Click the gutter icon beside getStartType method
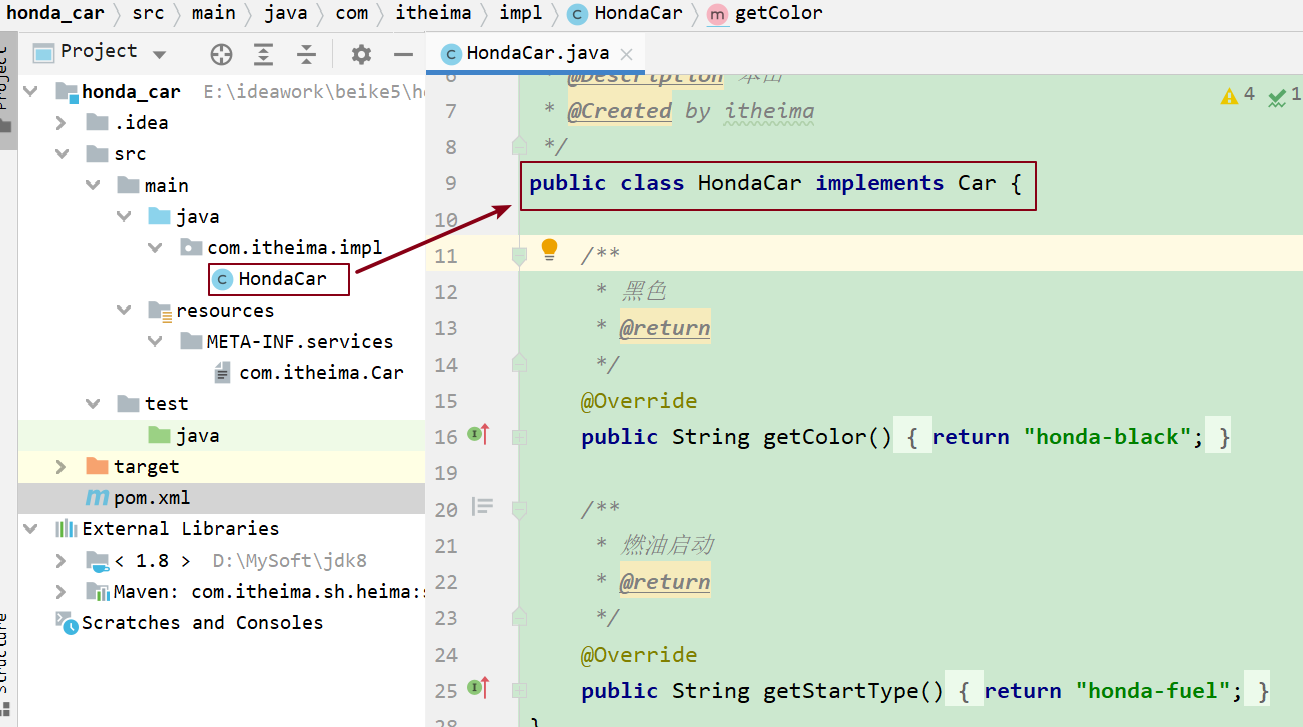The image size is (1303, 727). (479, 689)
